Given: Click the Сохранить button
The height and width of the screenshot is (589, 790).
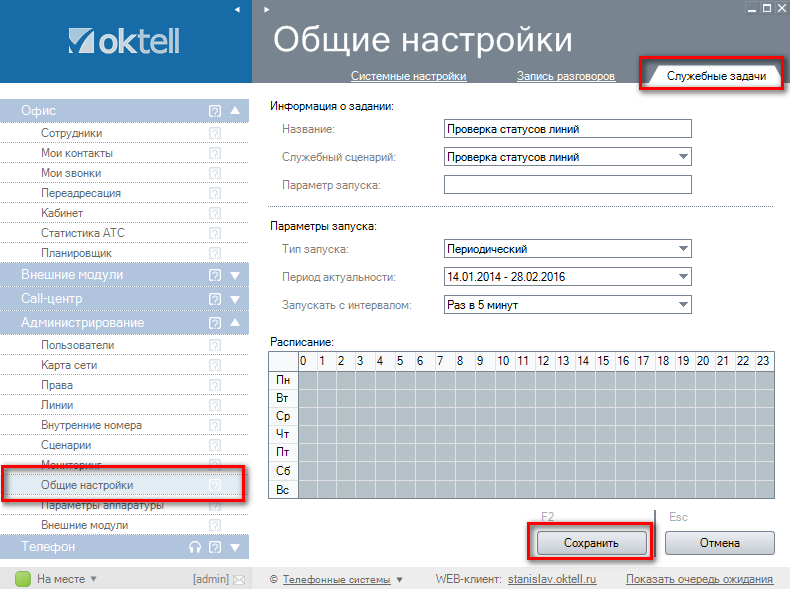Looking at the screenshot, I should coord(592,543).
